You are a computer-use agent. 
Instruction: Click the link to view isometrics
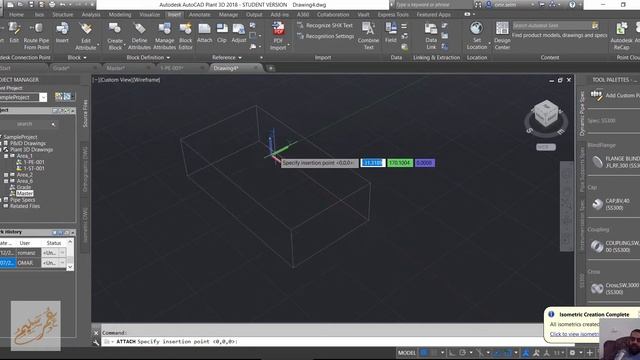coord(574,334)
